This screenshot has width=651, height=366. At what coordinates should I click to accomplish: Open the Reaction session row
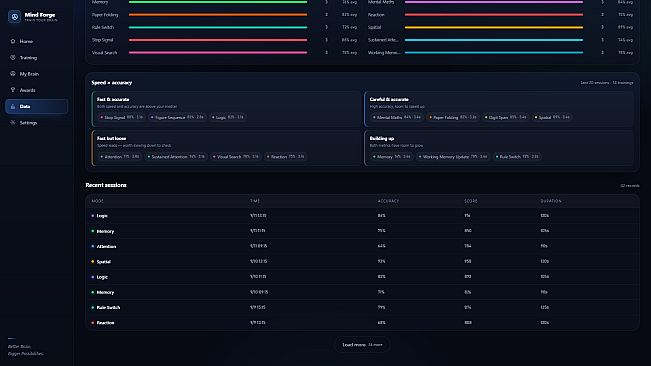pos(362,323)
